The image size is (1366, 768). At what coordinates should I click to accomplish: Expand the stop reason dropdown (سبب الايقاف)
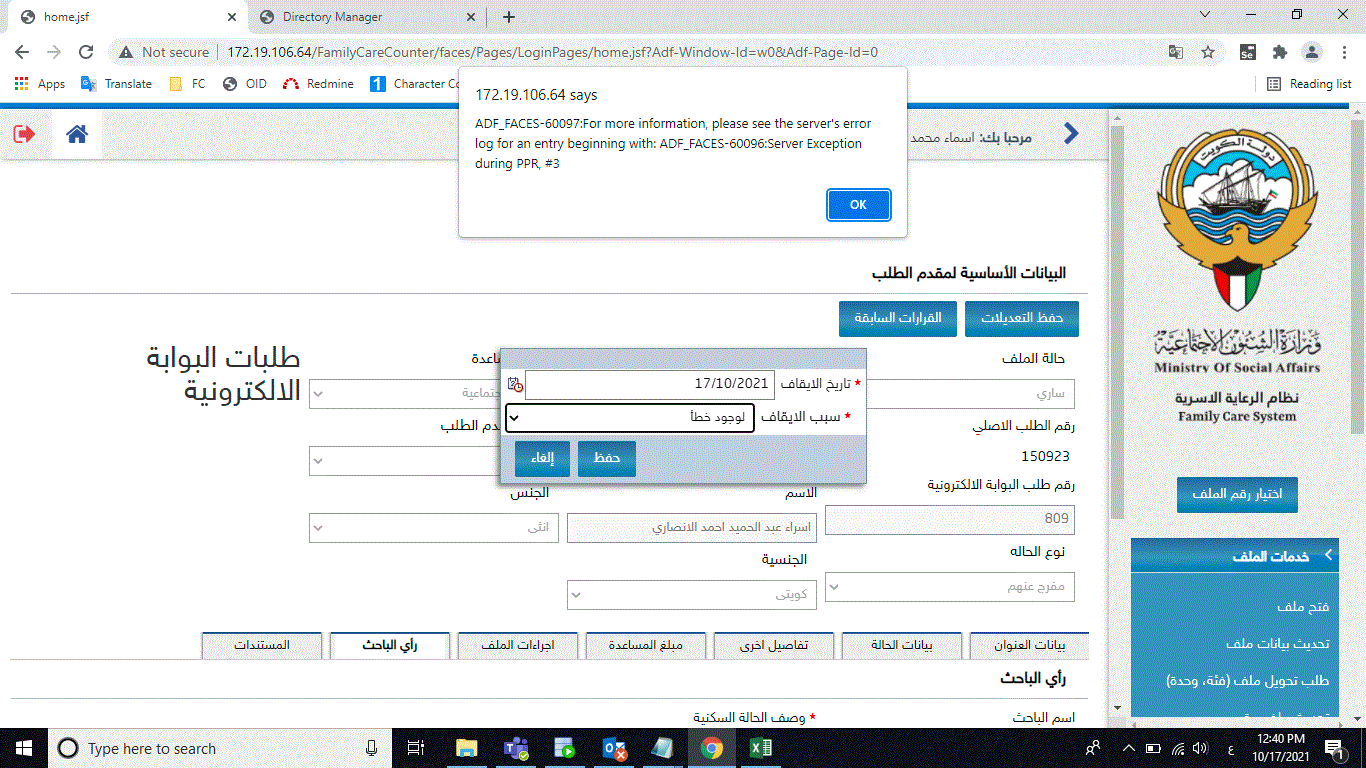coord(630,417)
